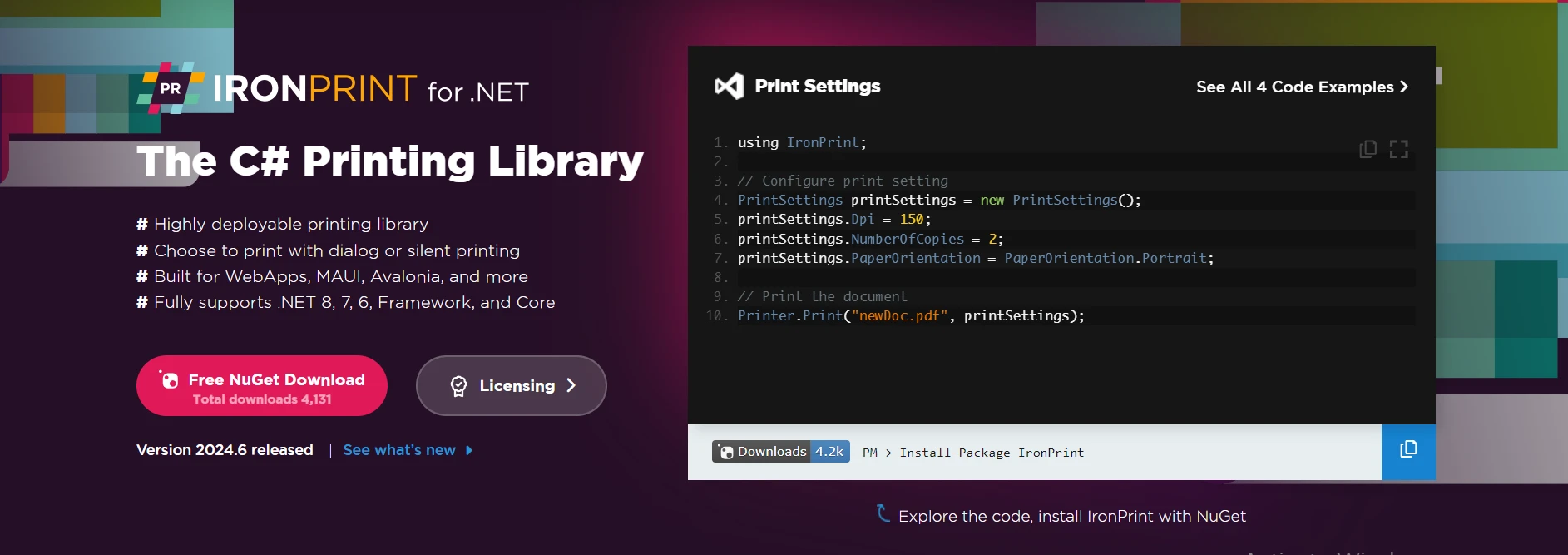Click the 4.2k downloads count badge
1568x555 pixels.
tap(829, 452)
